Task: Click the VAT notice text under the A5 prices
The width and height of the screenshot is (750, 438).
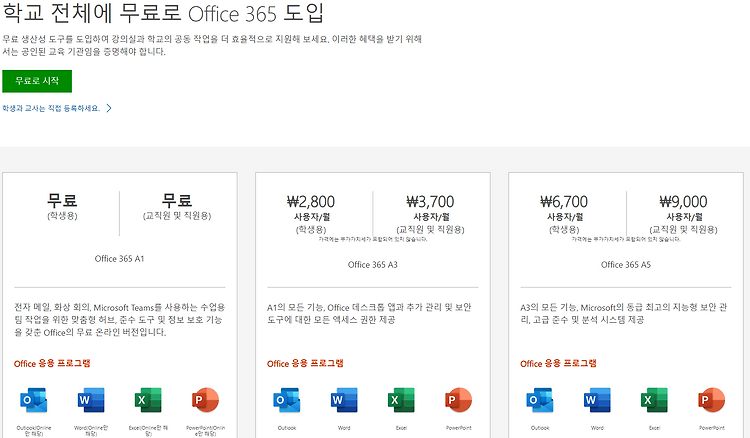Action: [x=626, y=239]
